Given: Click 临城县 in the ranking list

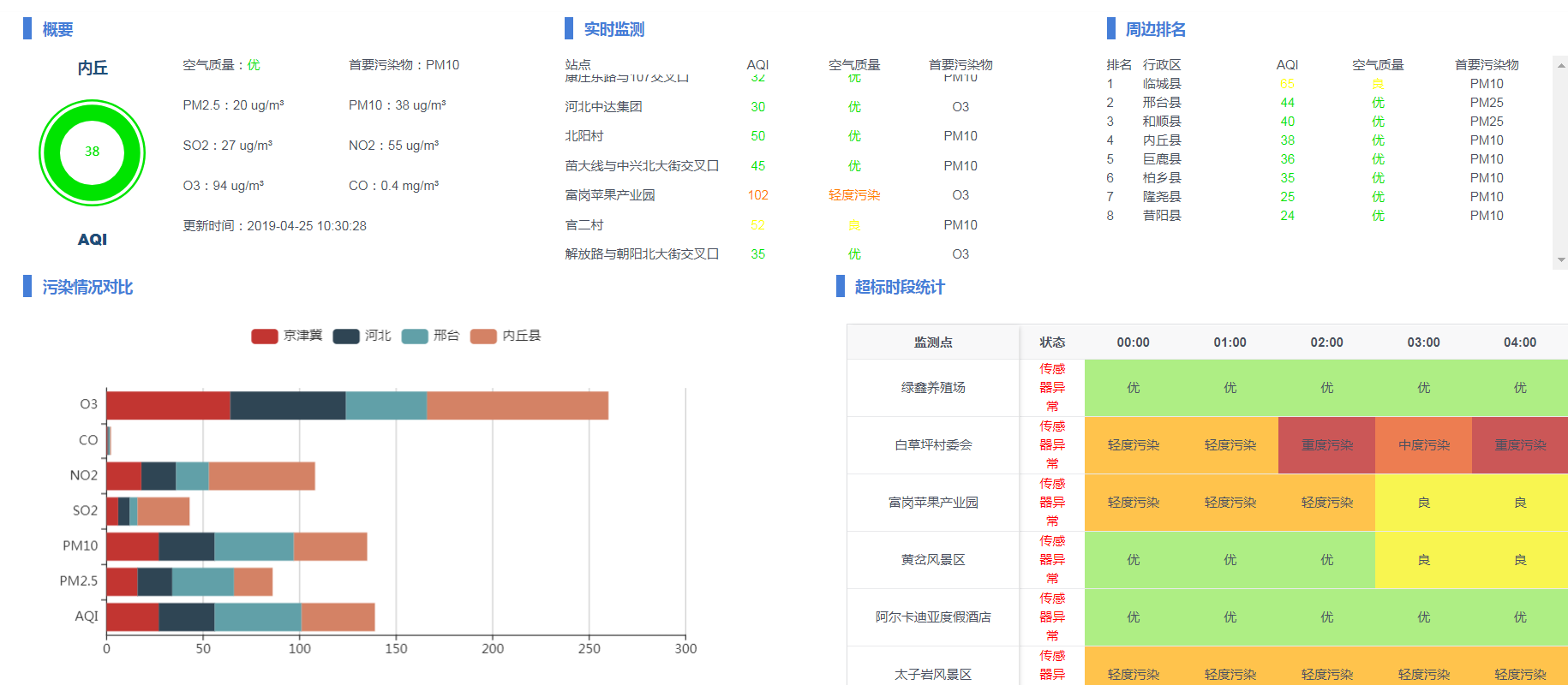Looking at the screenshot, I should 1162,84.
